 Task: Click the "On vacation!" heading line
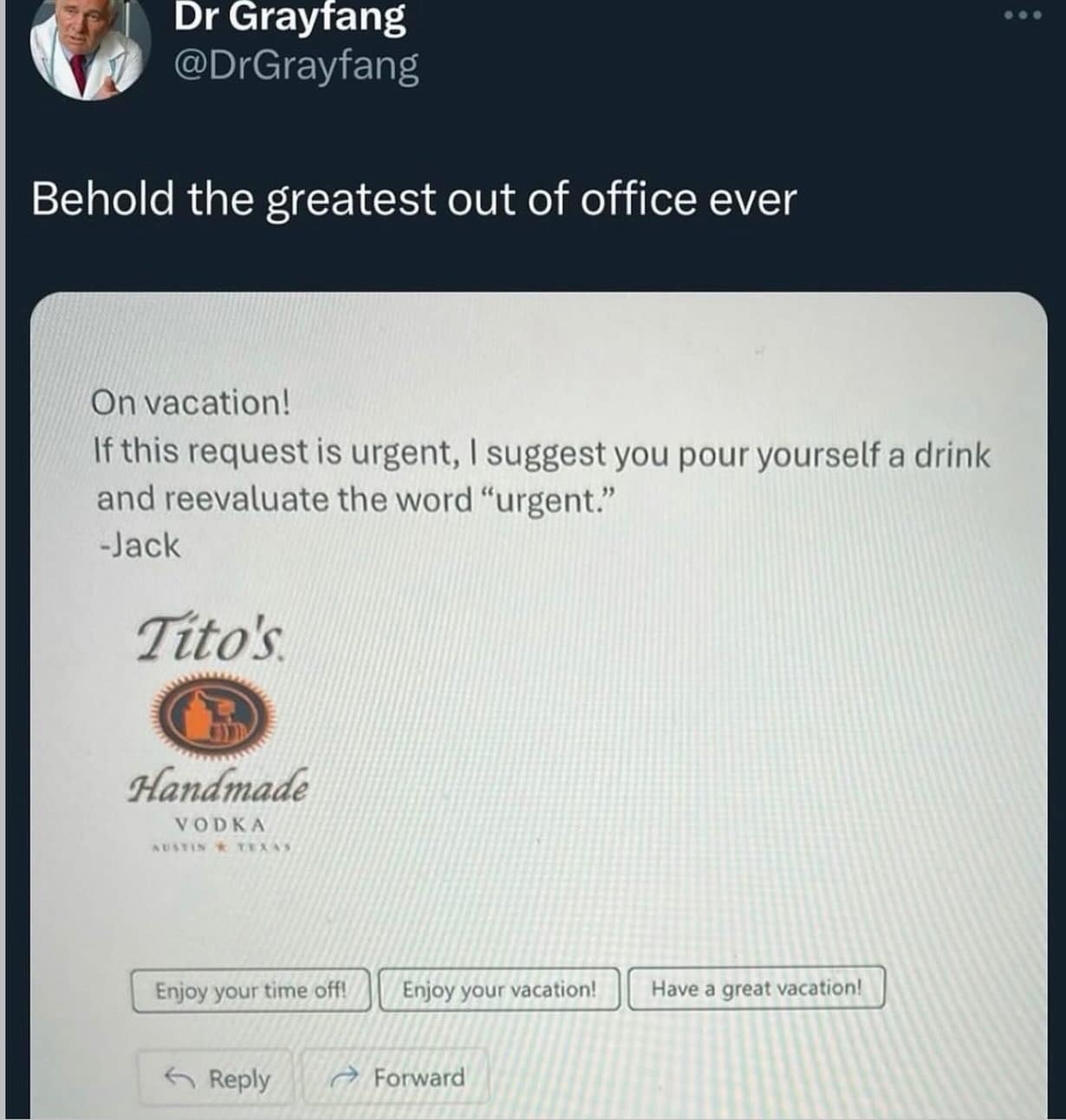point(192,402)
